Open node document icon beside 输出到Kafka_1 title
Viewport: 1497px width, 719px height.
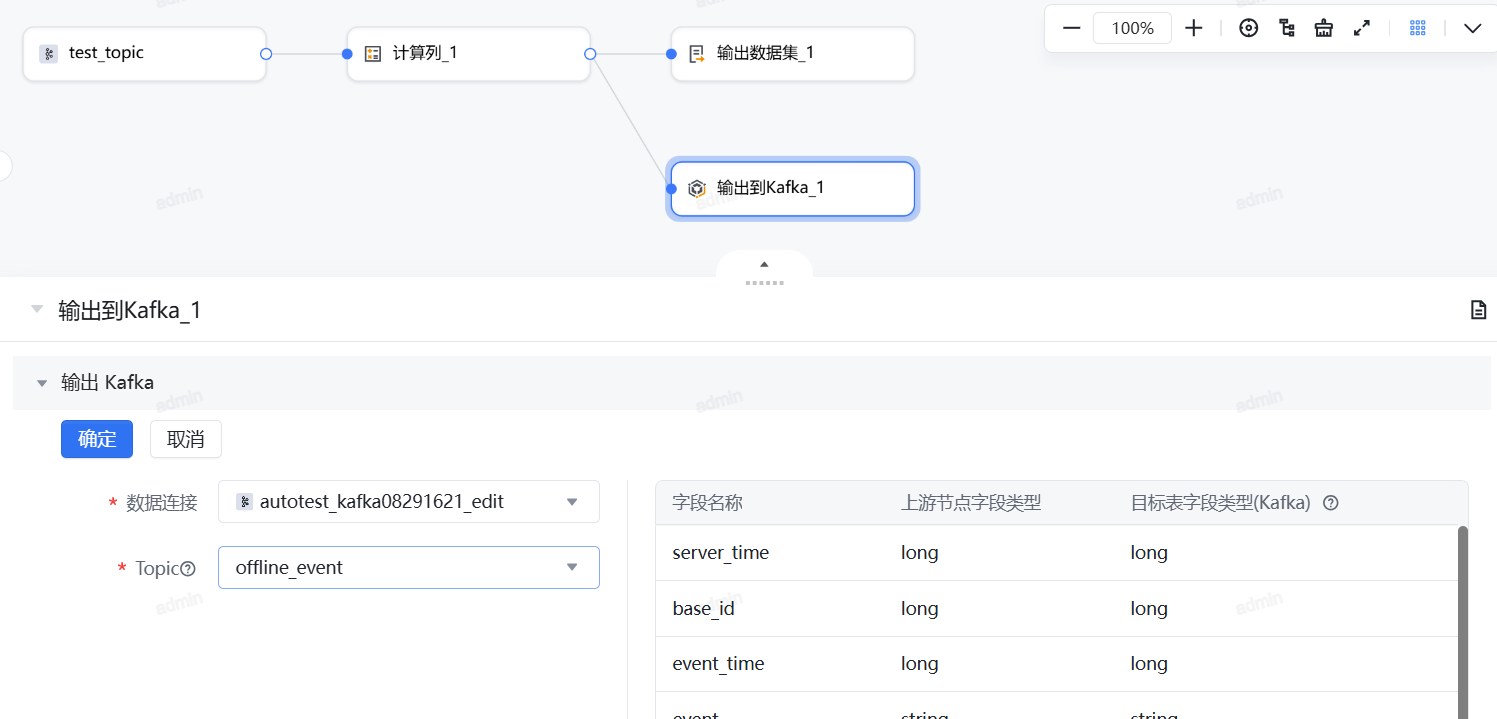(x=1478, y=310)
